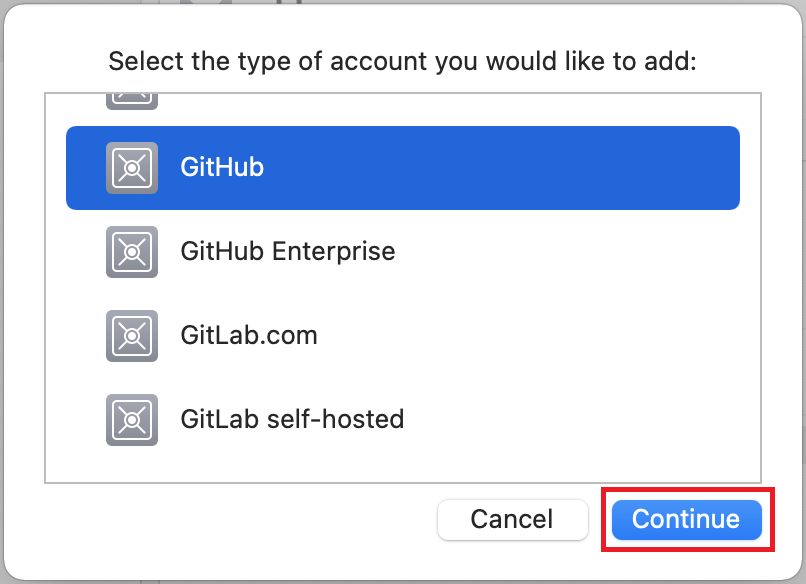This screenshot has height=584, width=806.
Task: Select the GitLab self-hosted text label
Action: tap(292, 419)
